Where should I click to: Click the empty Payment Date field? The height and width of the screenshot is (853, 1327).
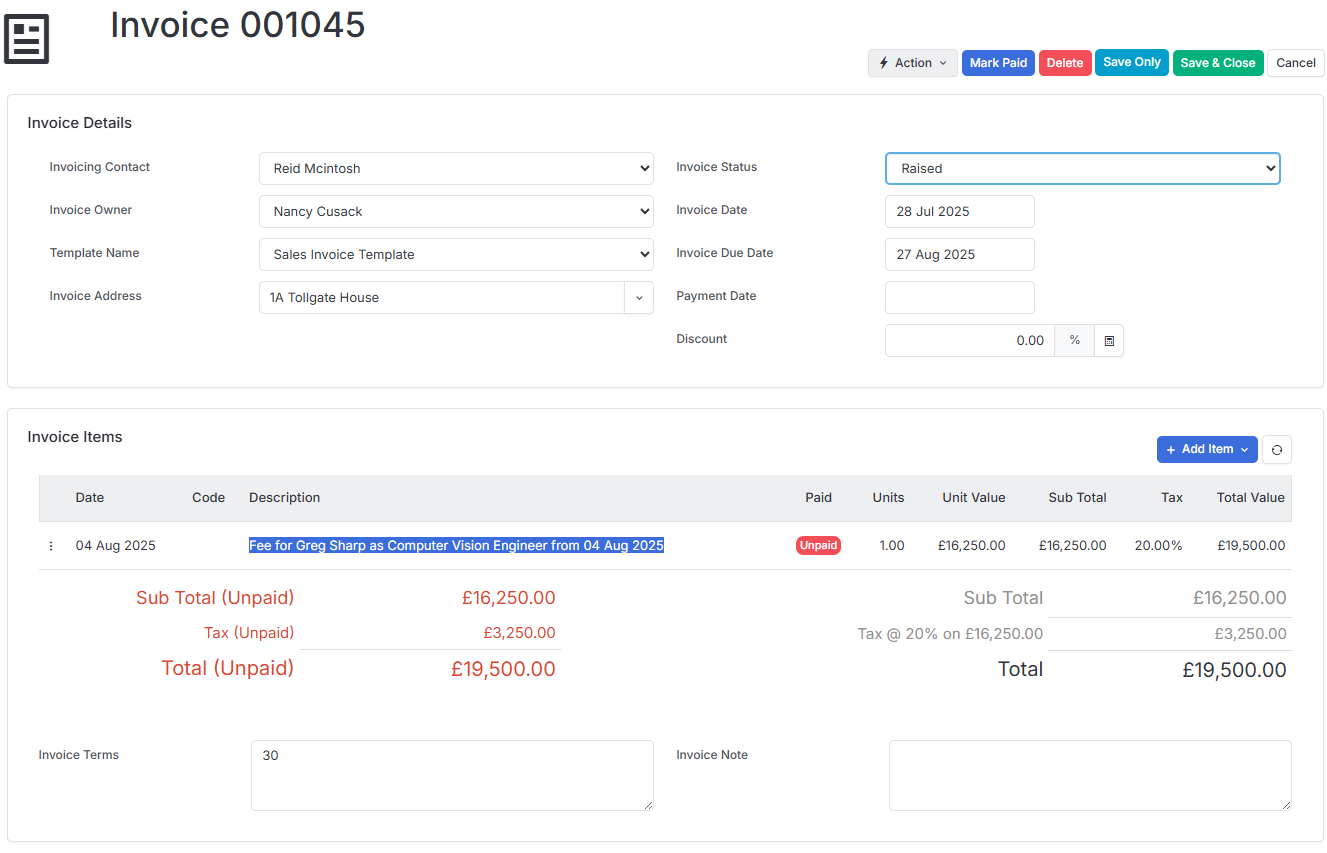pyautogui.click(x=960, y=298)
